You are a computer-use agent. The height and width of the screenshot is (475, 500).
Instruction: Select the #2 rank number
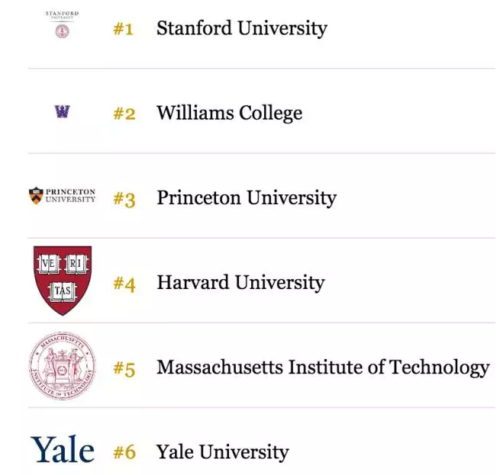124,114
